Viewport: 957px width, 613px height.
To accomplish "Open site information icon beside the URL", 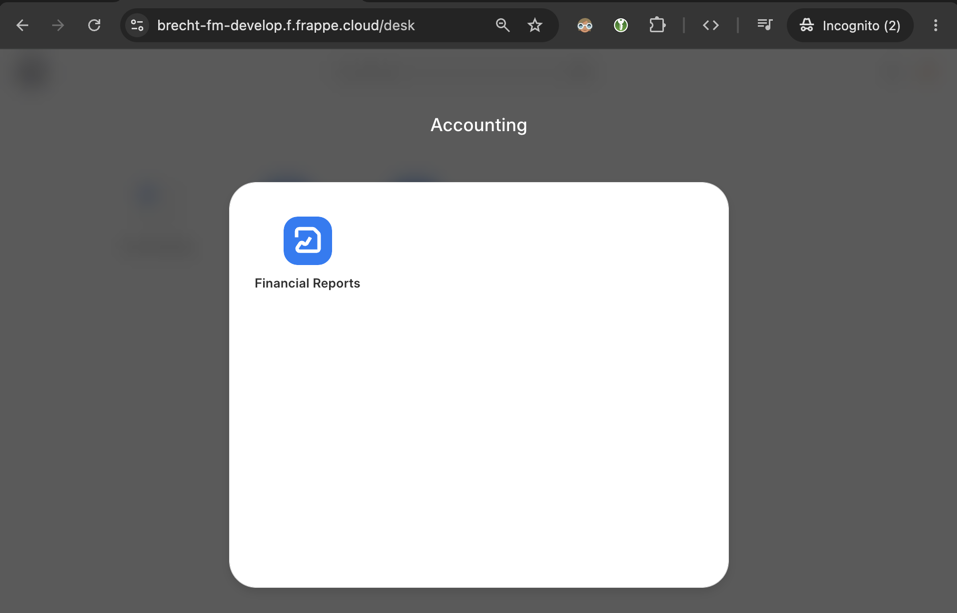I will point(137,25).
